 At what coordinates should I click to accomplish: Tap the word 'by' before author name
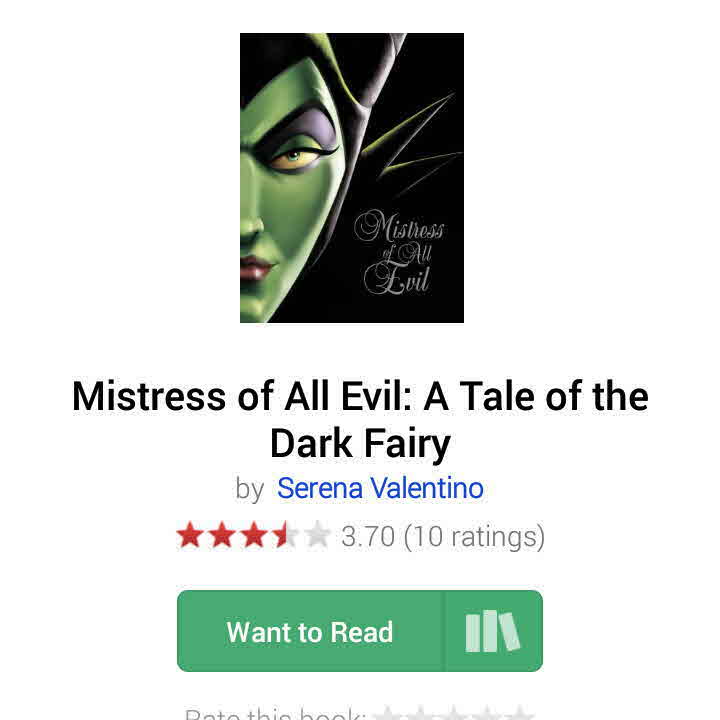click(x=249, y=489)
